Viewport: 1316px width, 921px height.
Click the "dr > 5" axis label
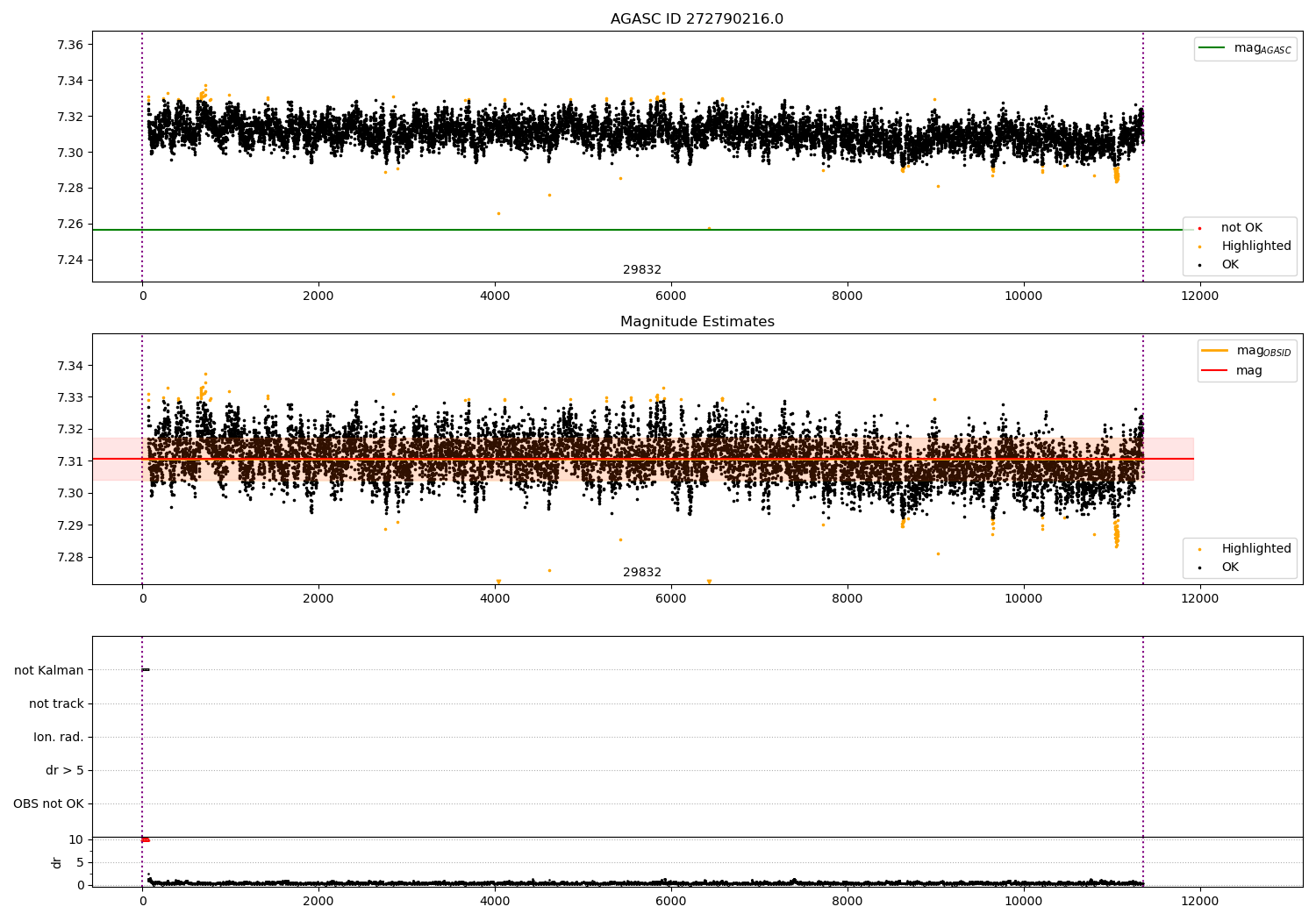point(65,771)
